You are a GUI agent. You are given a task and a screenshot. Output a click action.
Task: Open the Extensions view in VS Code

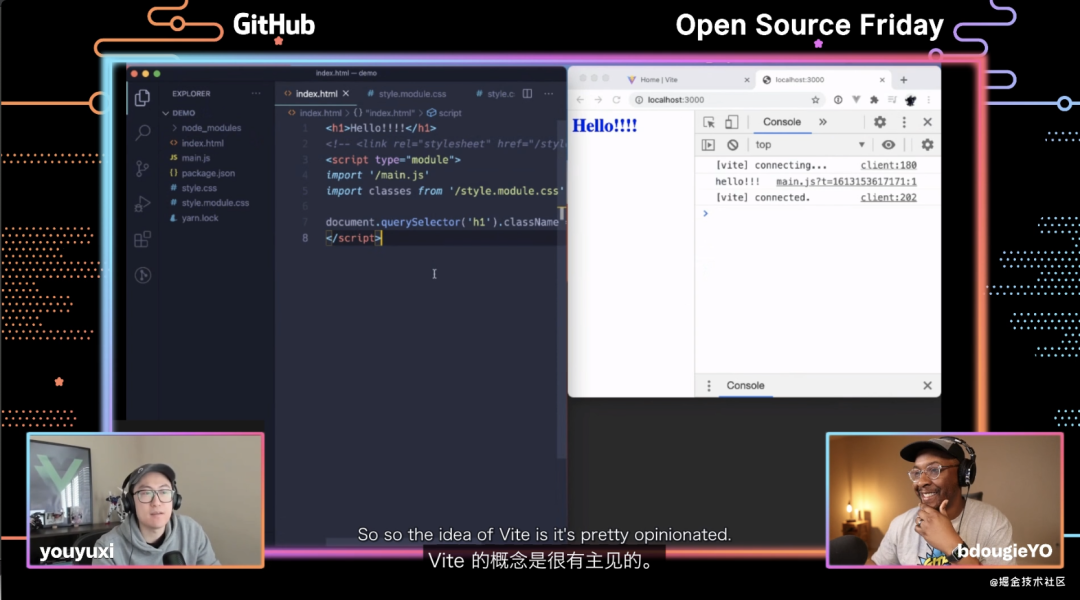pyautogui.click(x=143, y=239)
